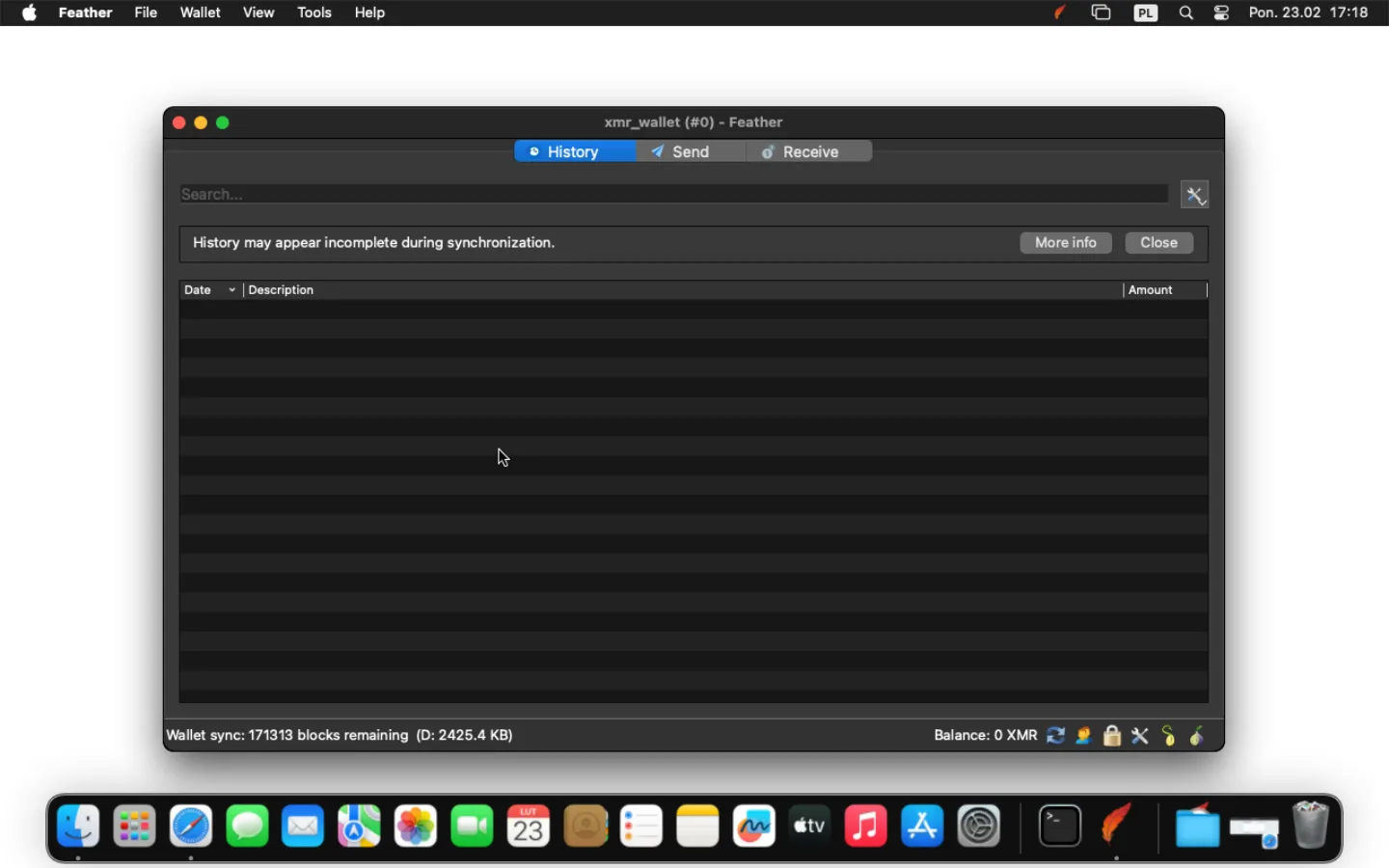
Task: Open the App Store from the Dock
Action: pyautogui.click(x=923, y=827)
